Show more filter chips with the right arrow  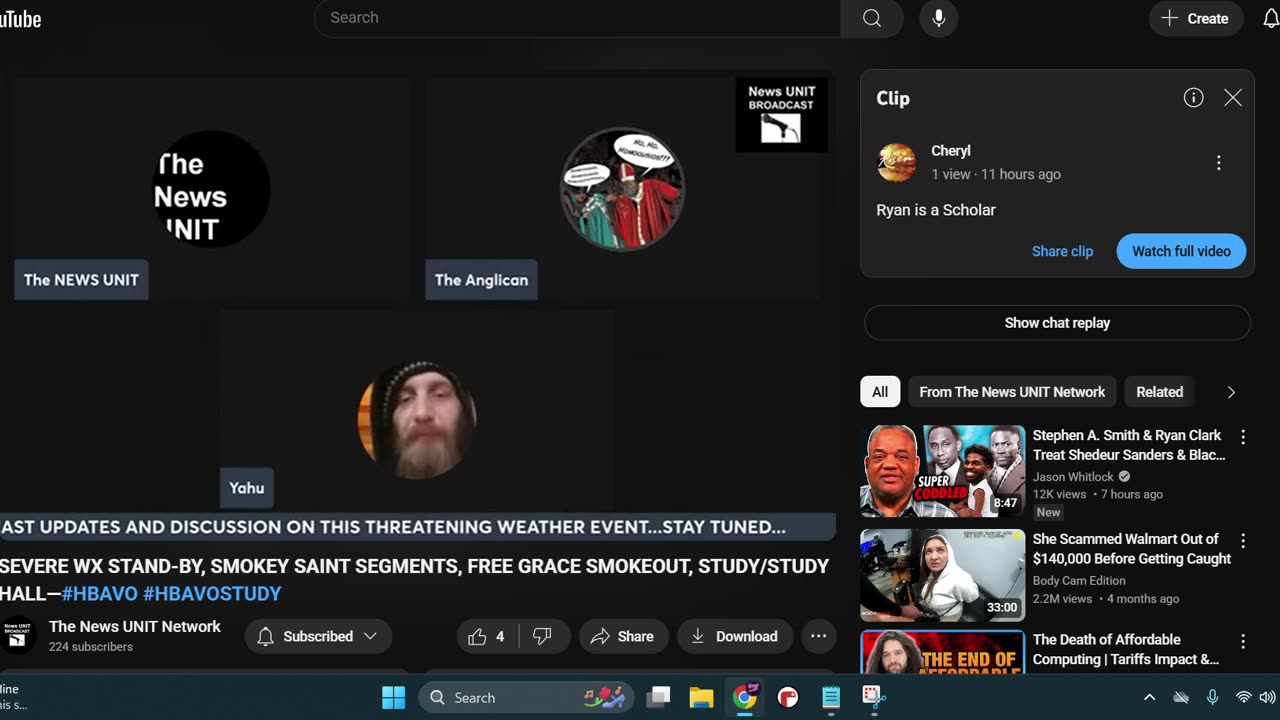1231,392
